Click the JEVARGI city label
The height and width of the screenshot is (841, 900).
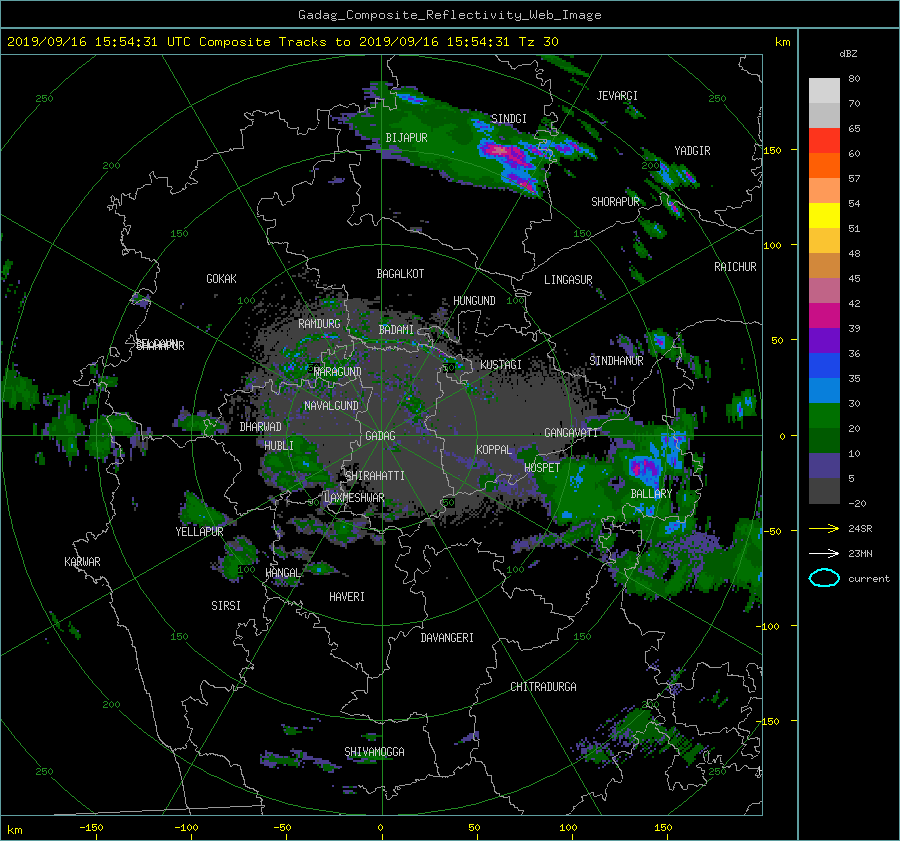click(617, 96)
